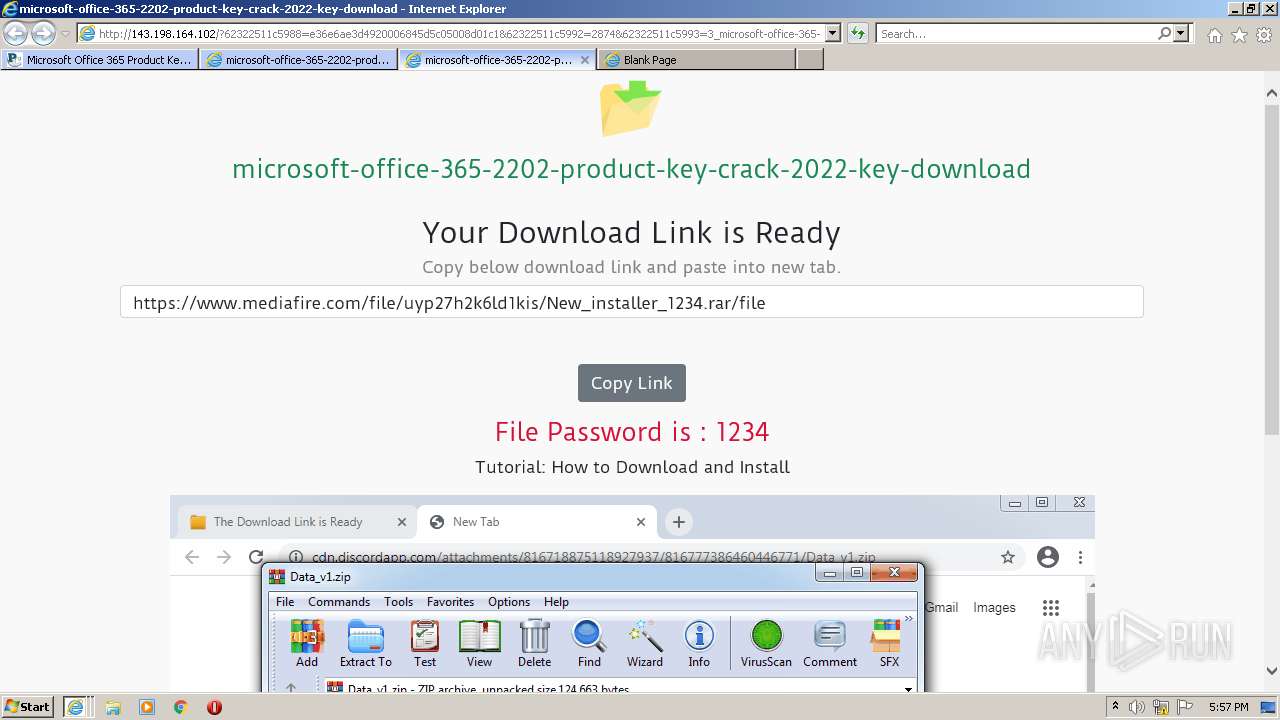This screenshot has width=1280, height=720.
Task: Click the volume speaker icon in the system tray
Action: point(1137,707)
